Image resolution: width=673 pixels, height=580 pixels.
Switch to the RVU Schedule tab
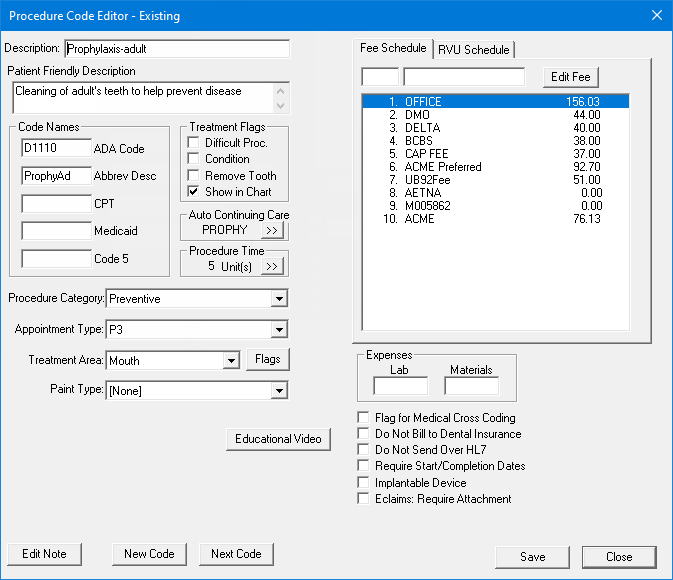474,49
